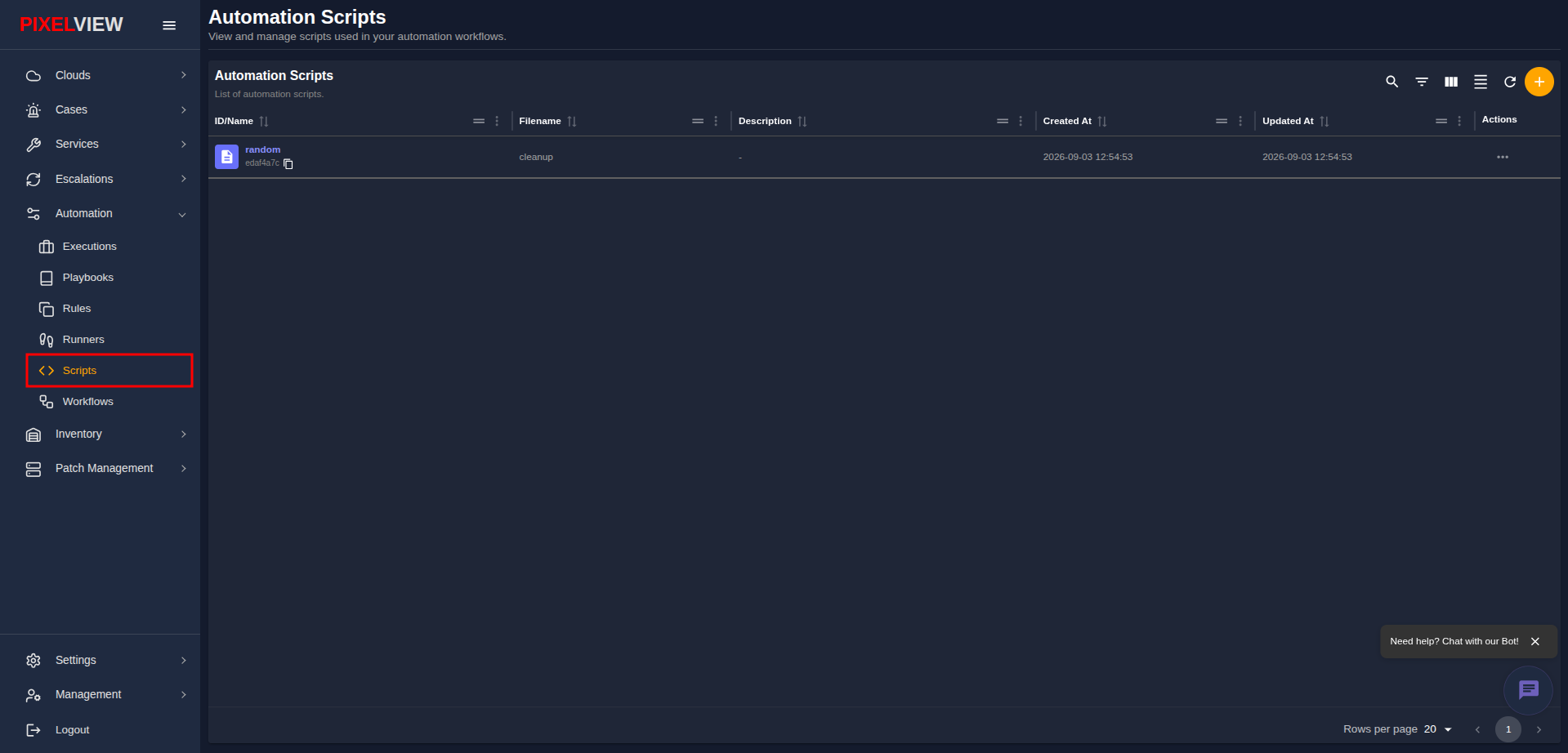Change row density with list icon
Image resolution: width=1568 pixels, height=753 pixels.
click(x=1481, y=82)
